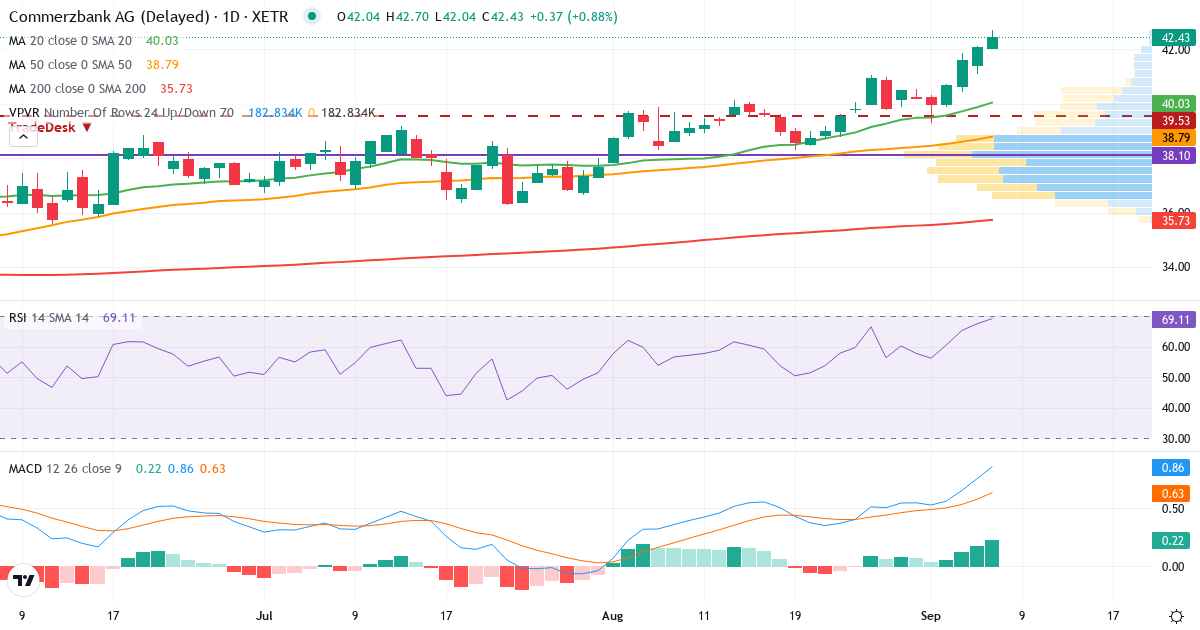Open chart settings gear in bottom corner
1200x630 pixels.
point(1176,615)
